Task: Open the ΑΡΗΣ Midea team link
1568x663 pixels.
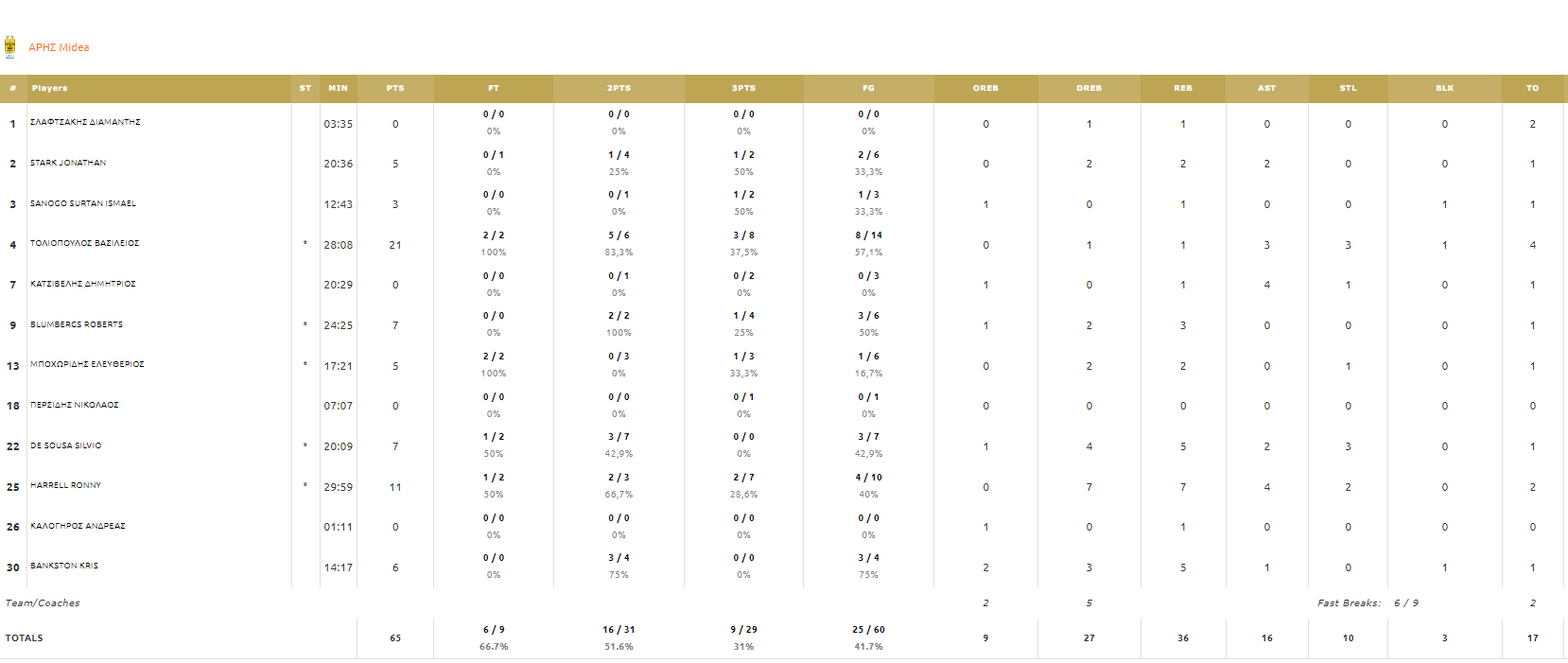Action: tap(59, 47)
